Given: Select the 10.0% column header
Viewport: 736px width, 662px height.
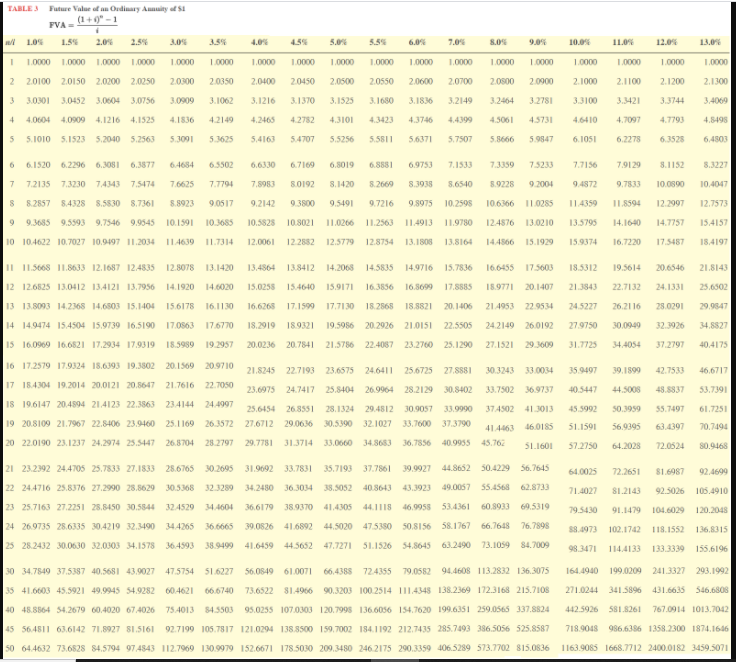Looking at the screenshot, I should click(x=580, y=42).
